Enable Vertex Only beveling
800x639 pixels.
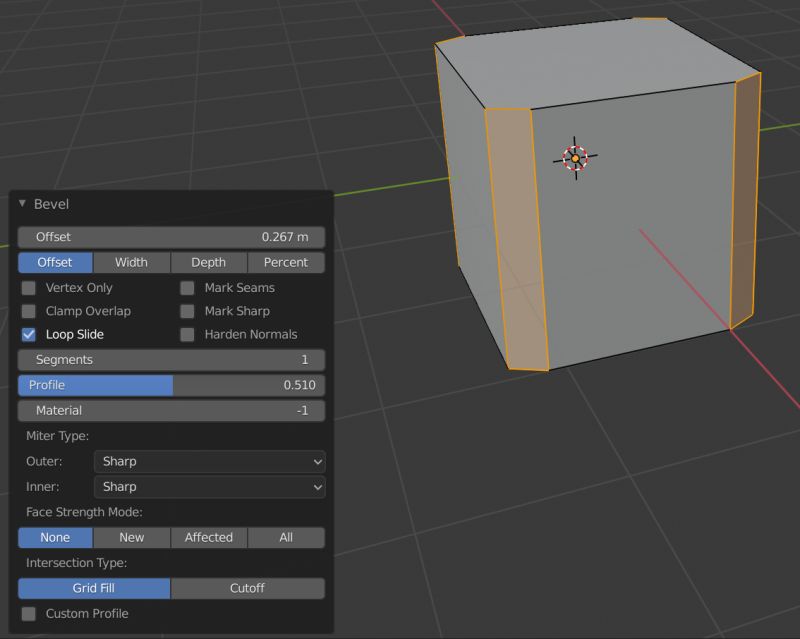(x=28, y=287)
